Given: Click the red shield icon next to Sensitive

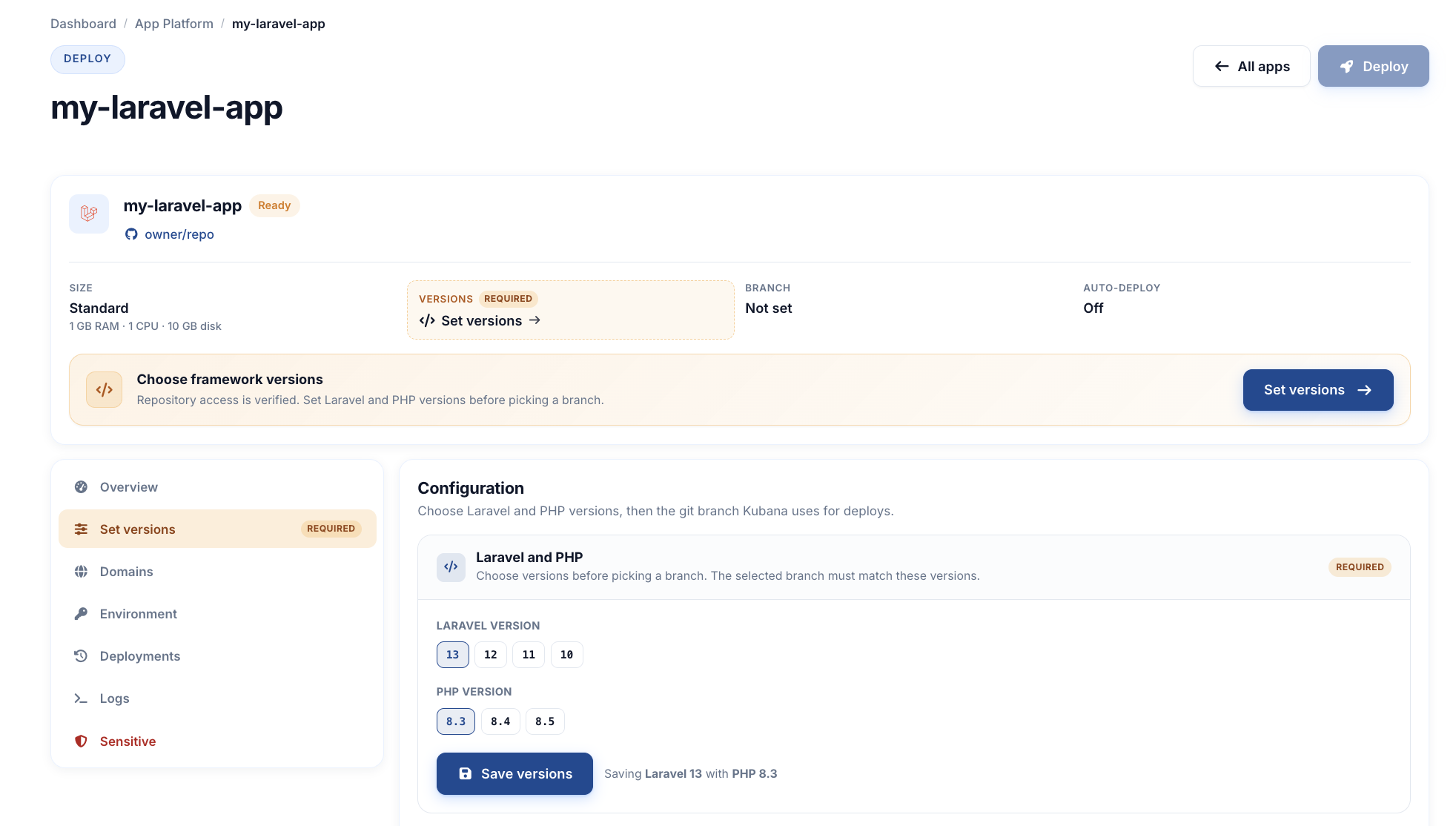Looking at the screenshot, I should pyautogui.click(x=81, y=741).
